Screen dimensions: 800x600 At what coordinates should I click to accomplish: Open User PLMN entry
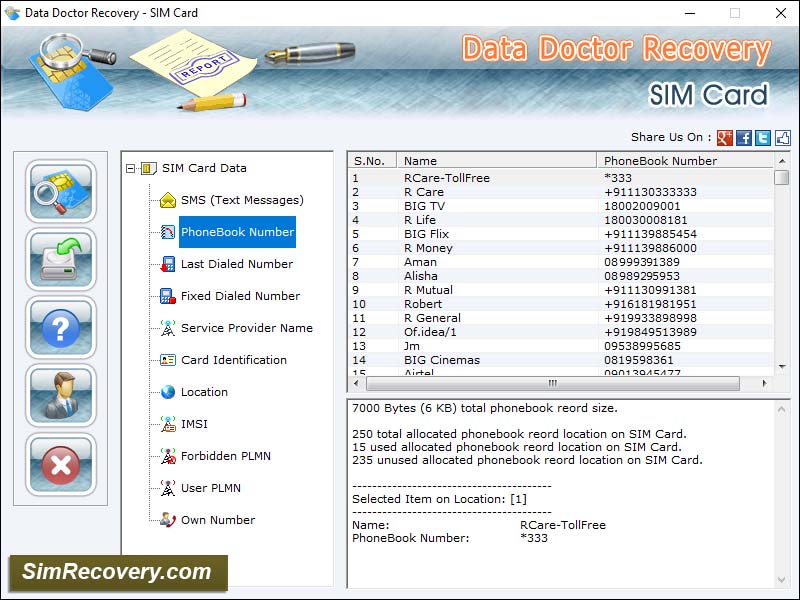pos(211,488)
